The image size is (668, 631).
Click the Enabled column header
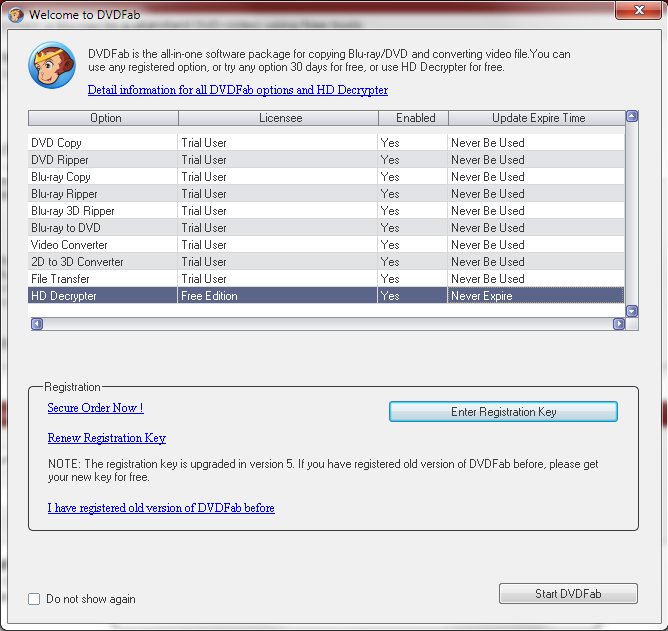pos(413,118)
